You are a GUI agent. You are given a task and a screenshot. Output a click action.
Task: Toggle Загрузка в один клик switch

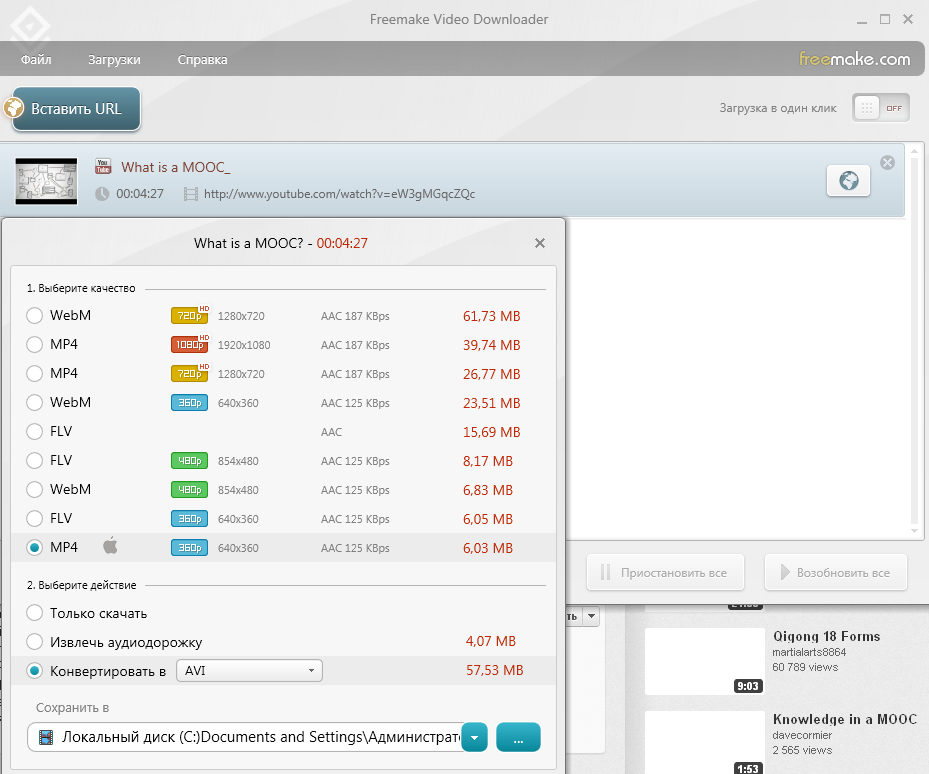point(880,108)
